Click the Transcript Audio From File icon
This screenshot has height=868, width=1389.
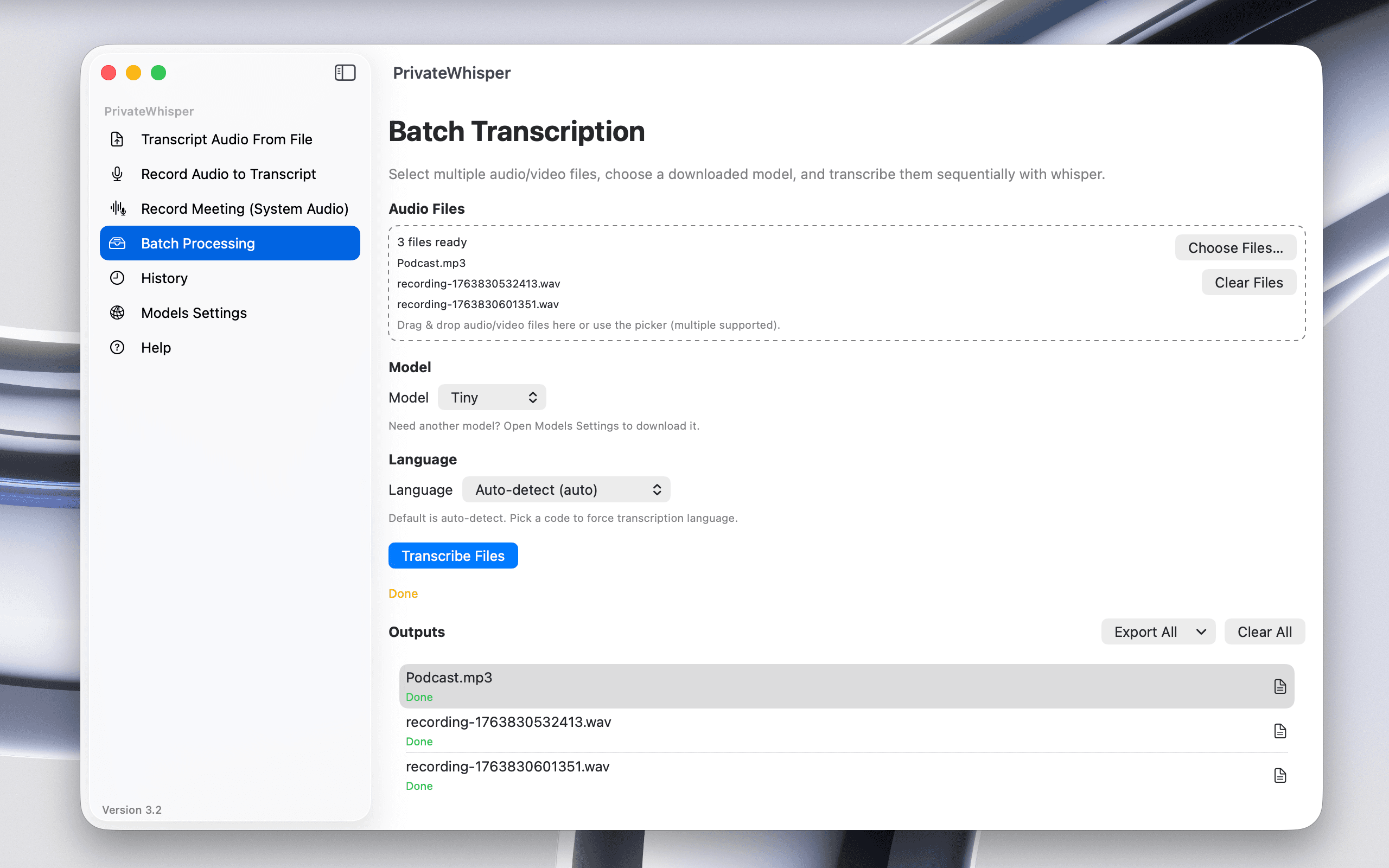(x=117, y=139)
